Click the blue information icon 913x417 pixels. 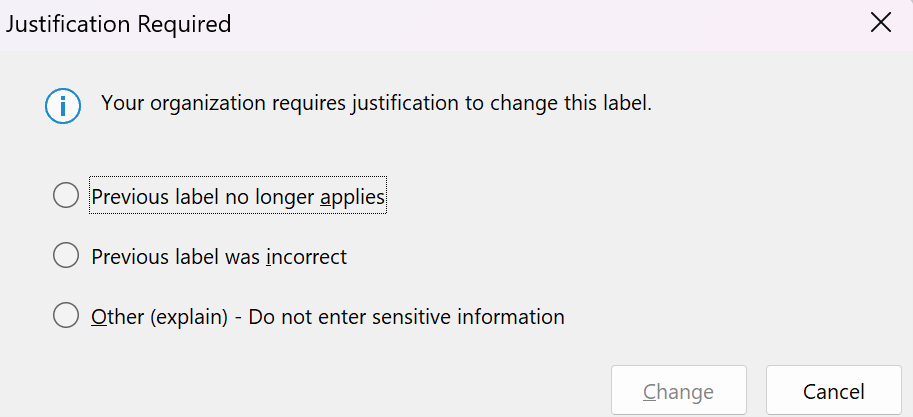pyautogui.click(x=63, y=105)
